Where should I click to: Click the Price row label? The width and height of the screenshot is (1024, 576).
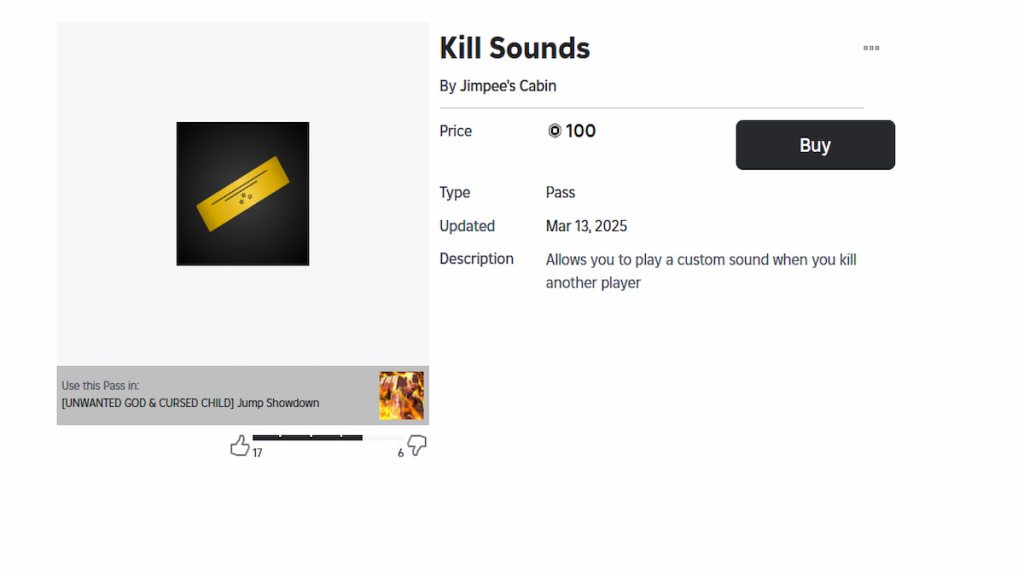(455, 130)
